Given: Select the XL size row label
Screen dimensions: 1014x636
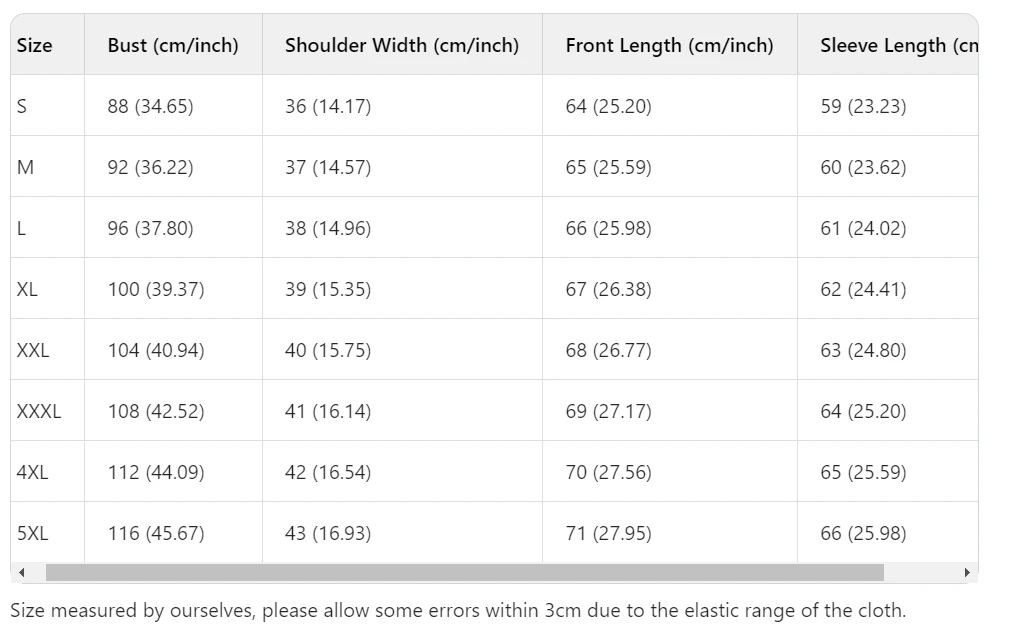Looking at the screenshot, I should pyautogui.click(x=27, y=289).
